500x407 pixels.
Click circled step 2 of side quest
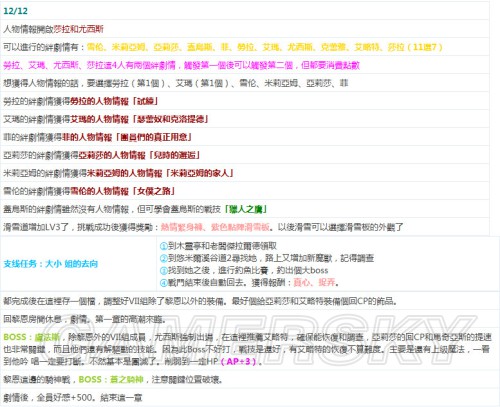coord(267,258)
